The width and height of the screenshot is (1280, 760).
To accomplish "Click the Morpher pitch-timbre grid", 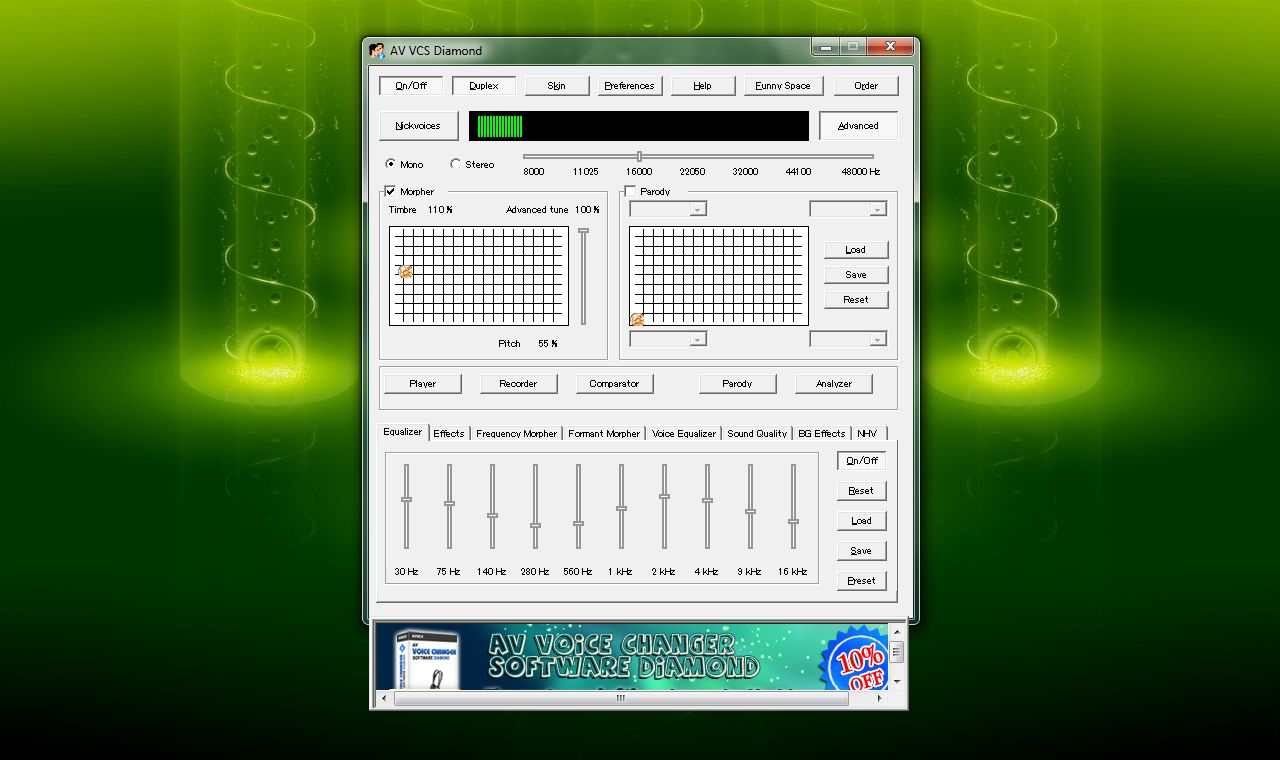I will [479, 276].
